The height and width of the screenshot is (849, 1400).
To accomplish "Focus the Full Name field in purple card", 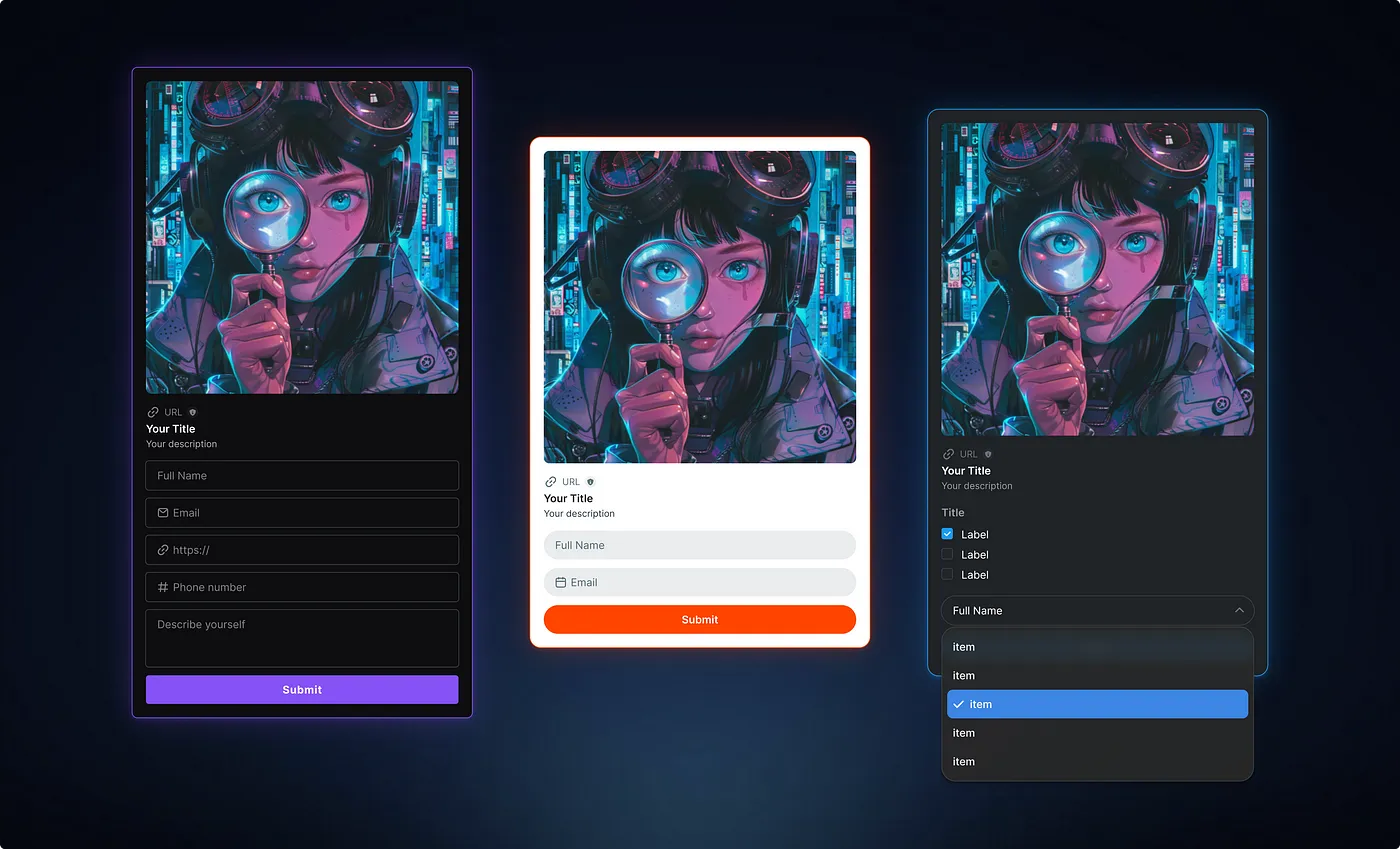I will 302,475.
